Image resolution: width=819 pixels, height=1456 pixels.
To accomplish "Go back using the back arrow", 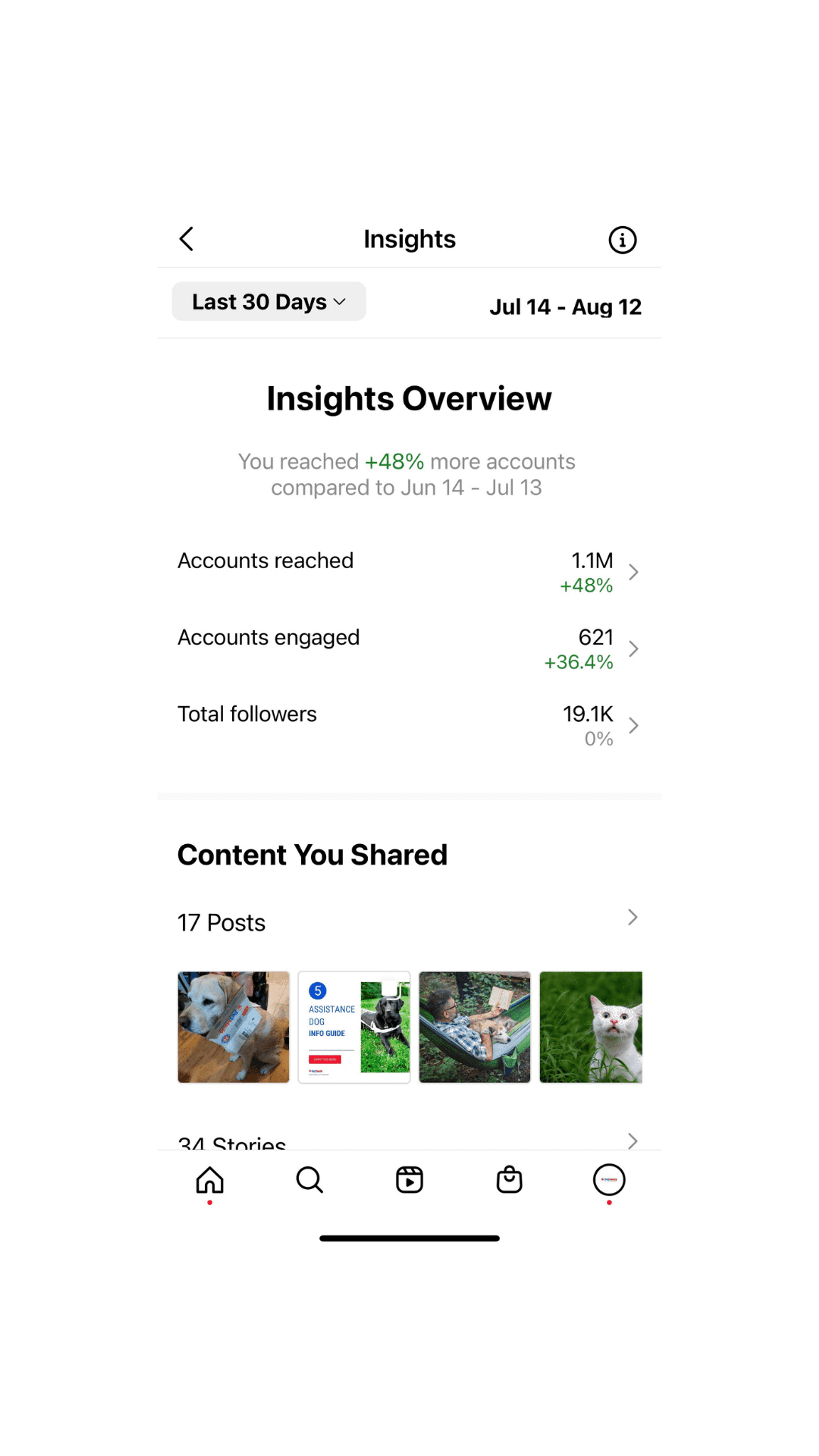I will [187, 239].
